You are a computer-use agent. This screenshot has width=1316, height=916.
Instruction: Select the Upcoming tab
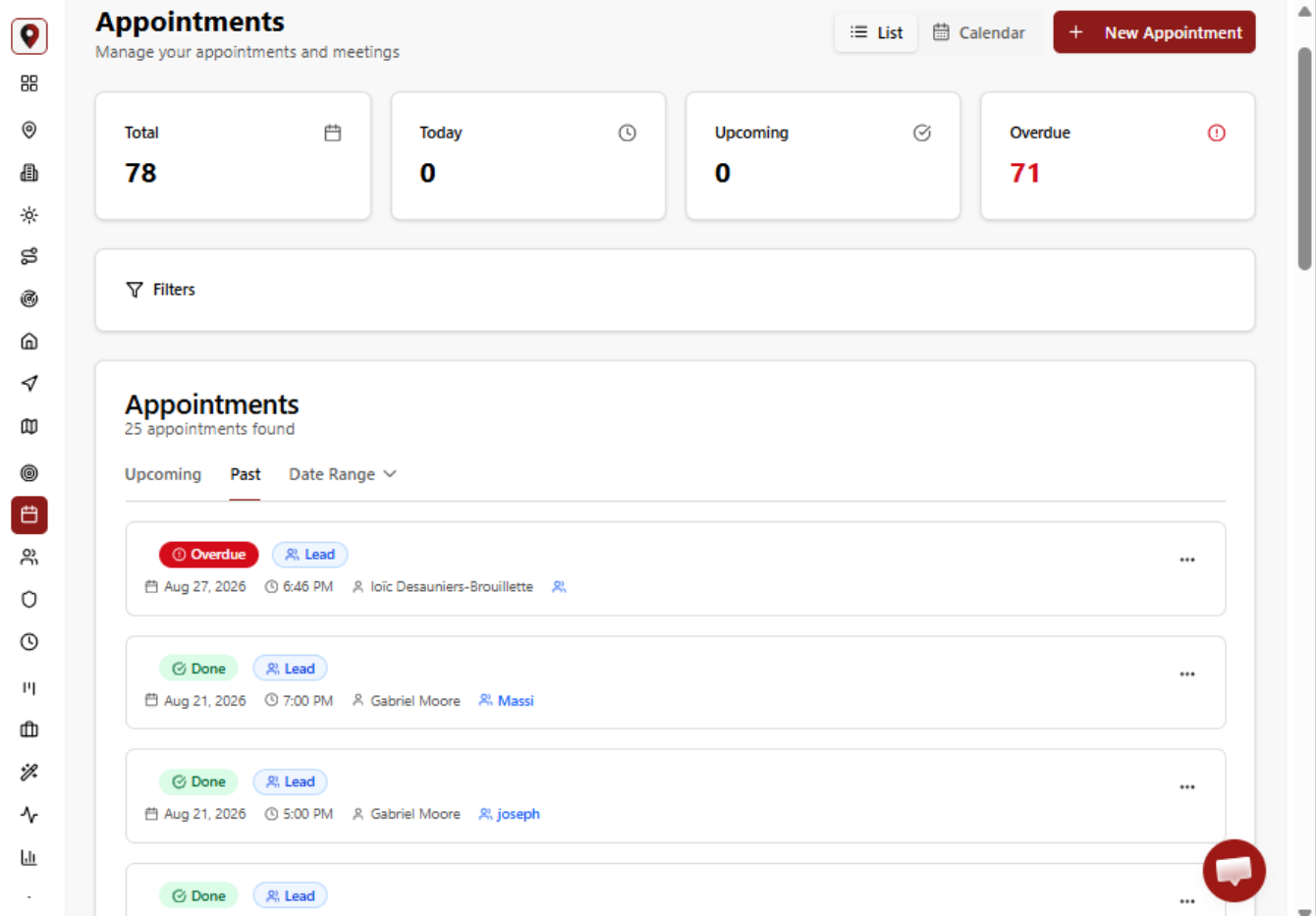coord(163,474)
